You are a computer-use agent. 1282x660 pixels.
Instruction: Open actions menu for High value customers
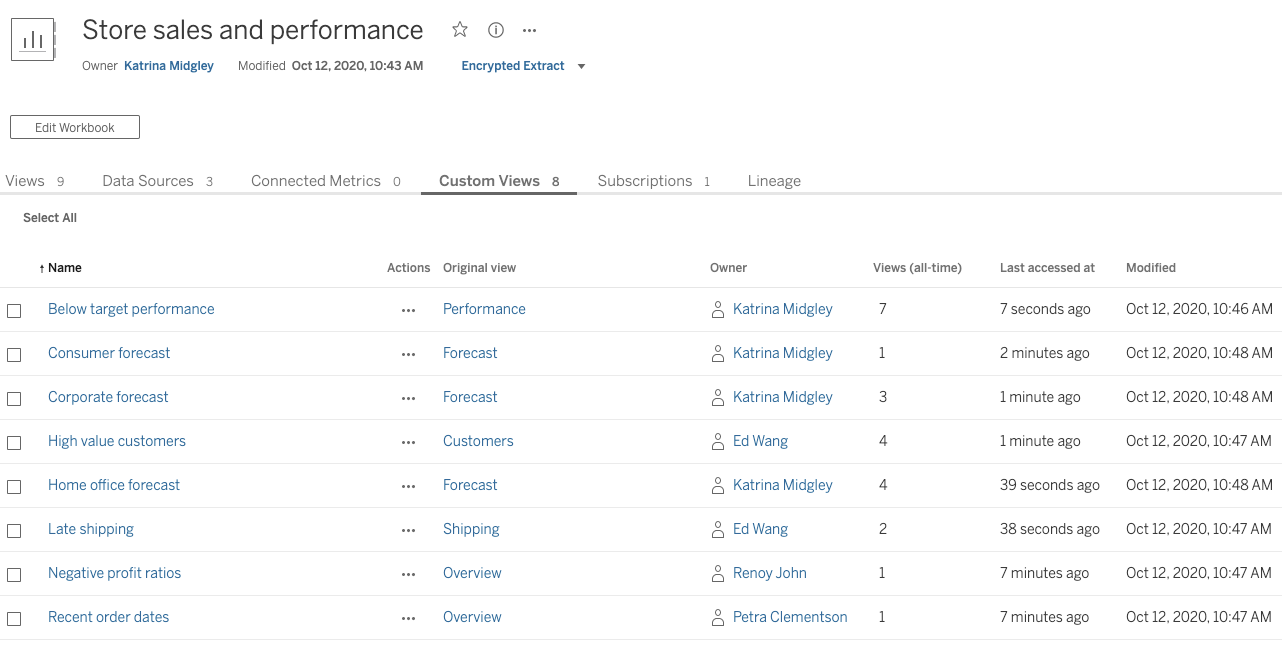pos(408,442)
